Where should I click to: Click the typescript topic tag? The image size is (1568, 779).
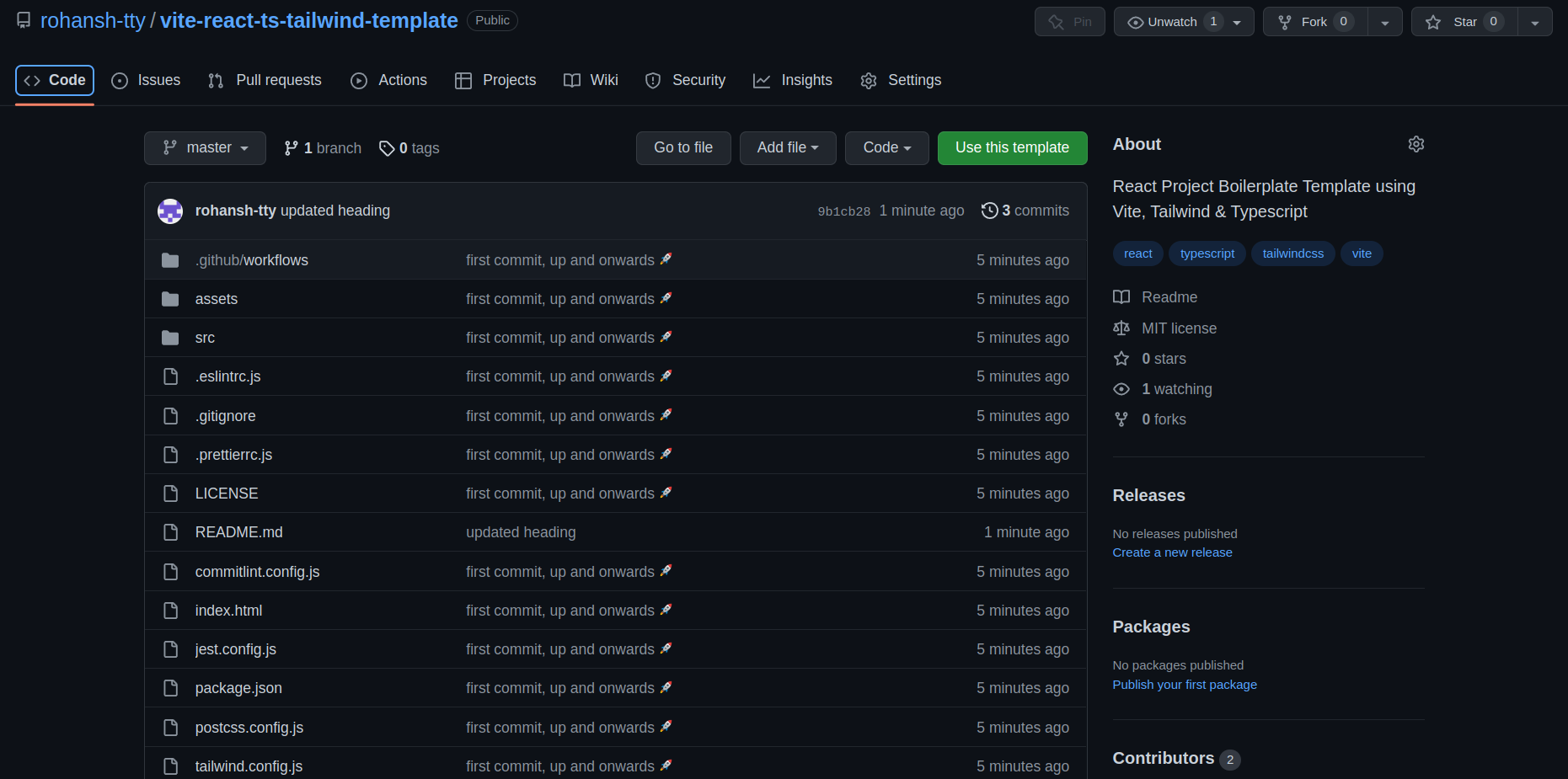pyautogui.click(x=1207, y=253)
